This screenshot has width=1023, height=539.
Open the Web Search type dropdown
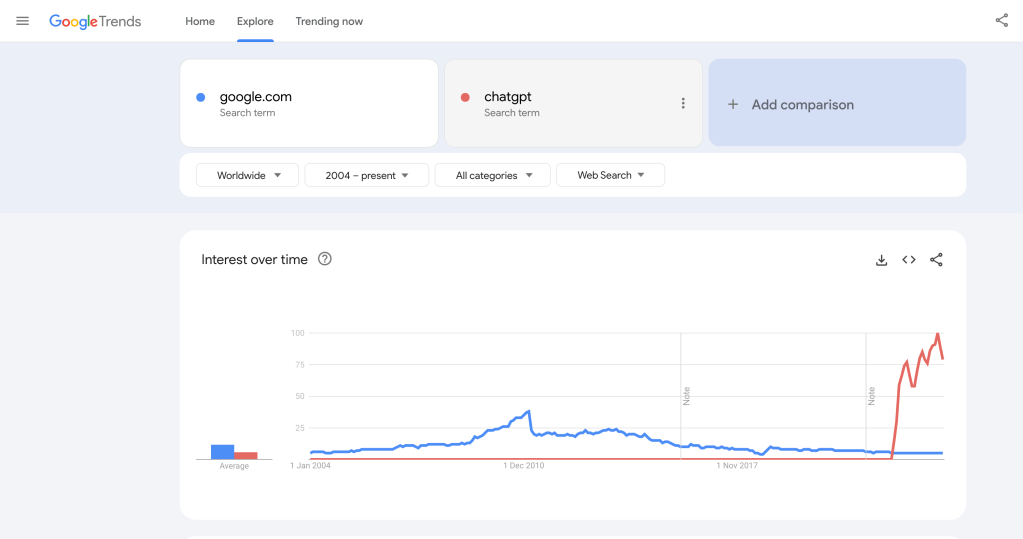[x=611, y=175]
